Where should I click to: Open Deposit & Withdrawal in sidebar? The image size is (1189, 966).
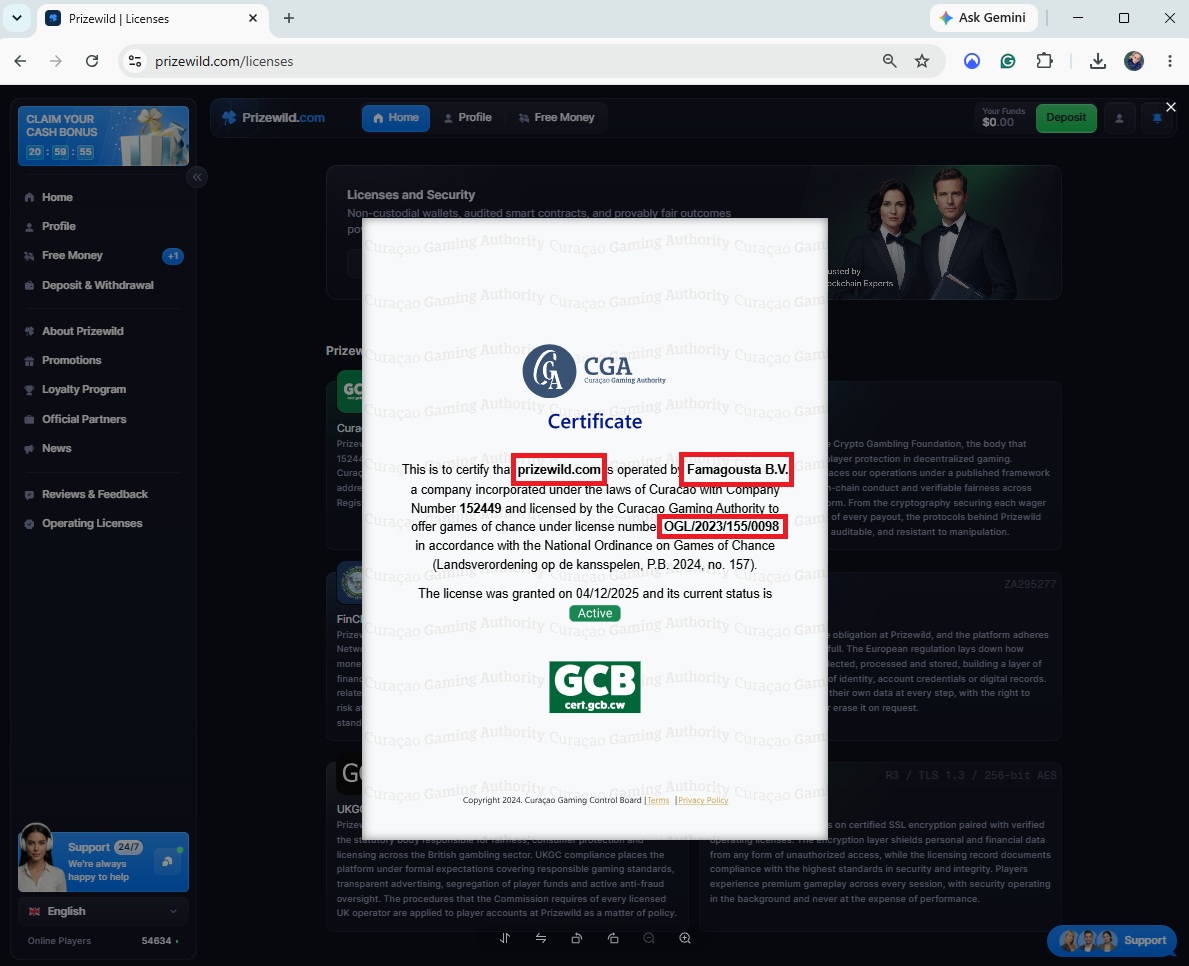[x=97, y=285]
